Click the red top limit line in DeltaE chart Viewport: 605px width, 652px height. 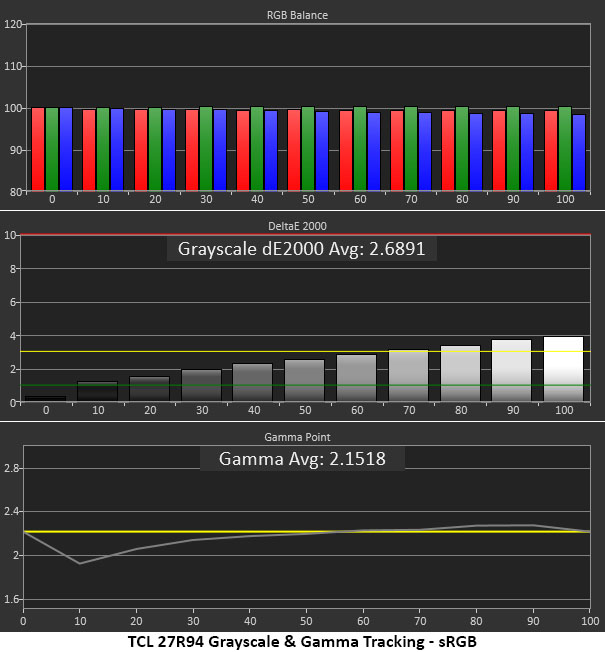[x=305, y=235]
